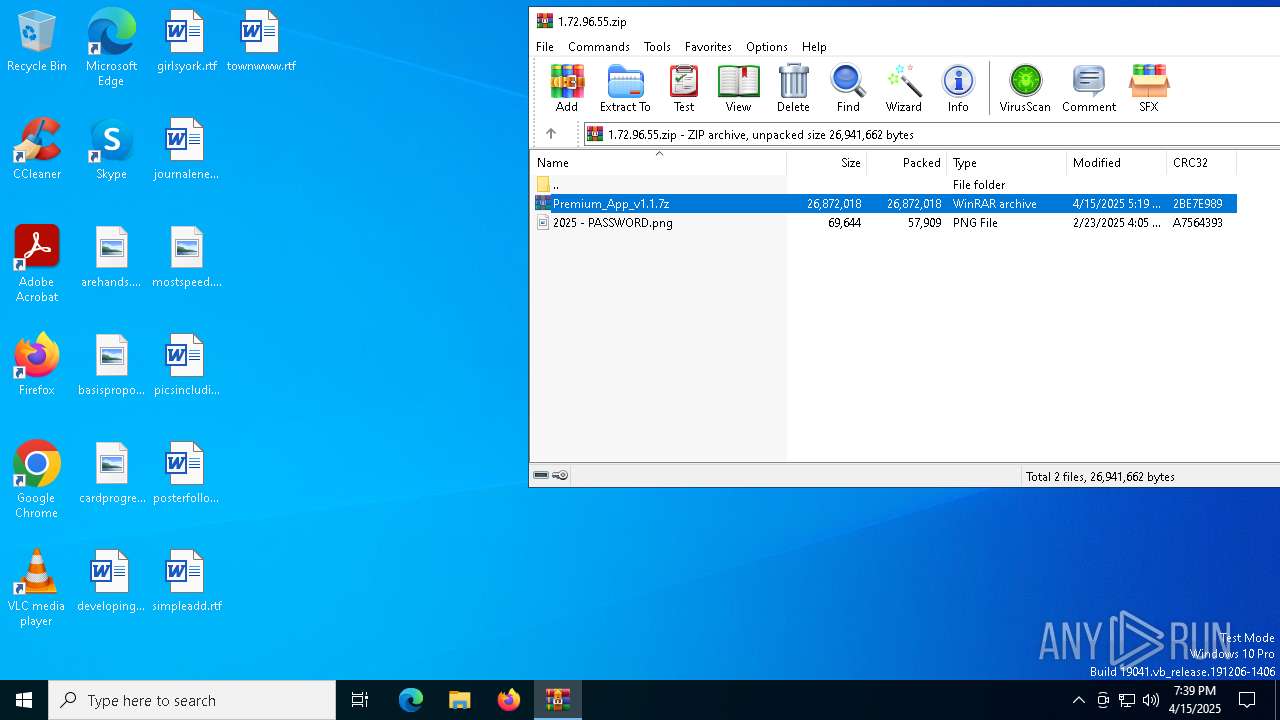The image size is (1280, 720).
Task: Select posterfollo document on desktop
Action: 186,473
